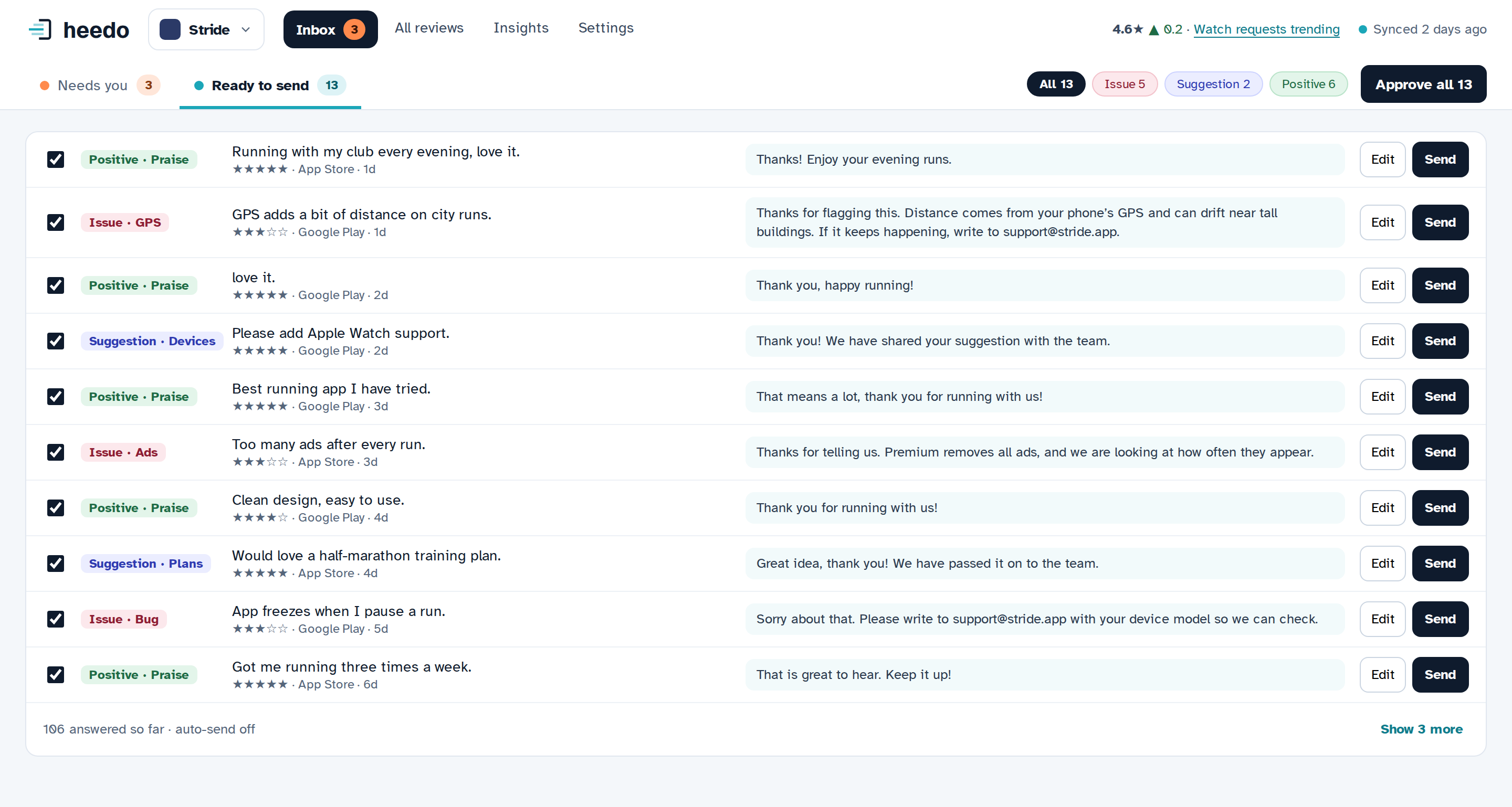Send the reply to App freezes review
1512x807 pixels.
point(1440,619)
